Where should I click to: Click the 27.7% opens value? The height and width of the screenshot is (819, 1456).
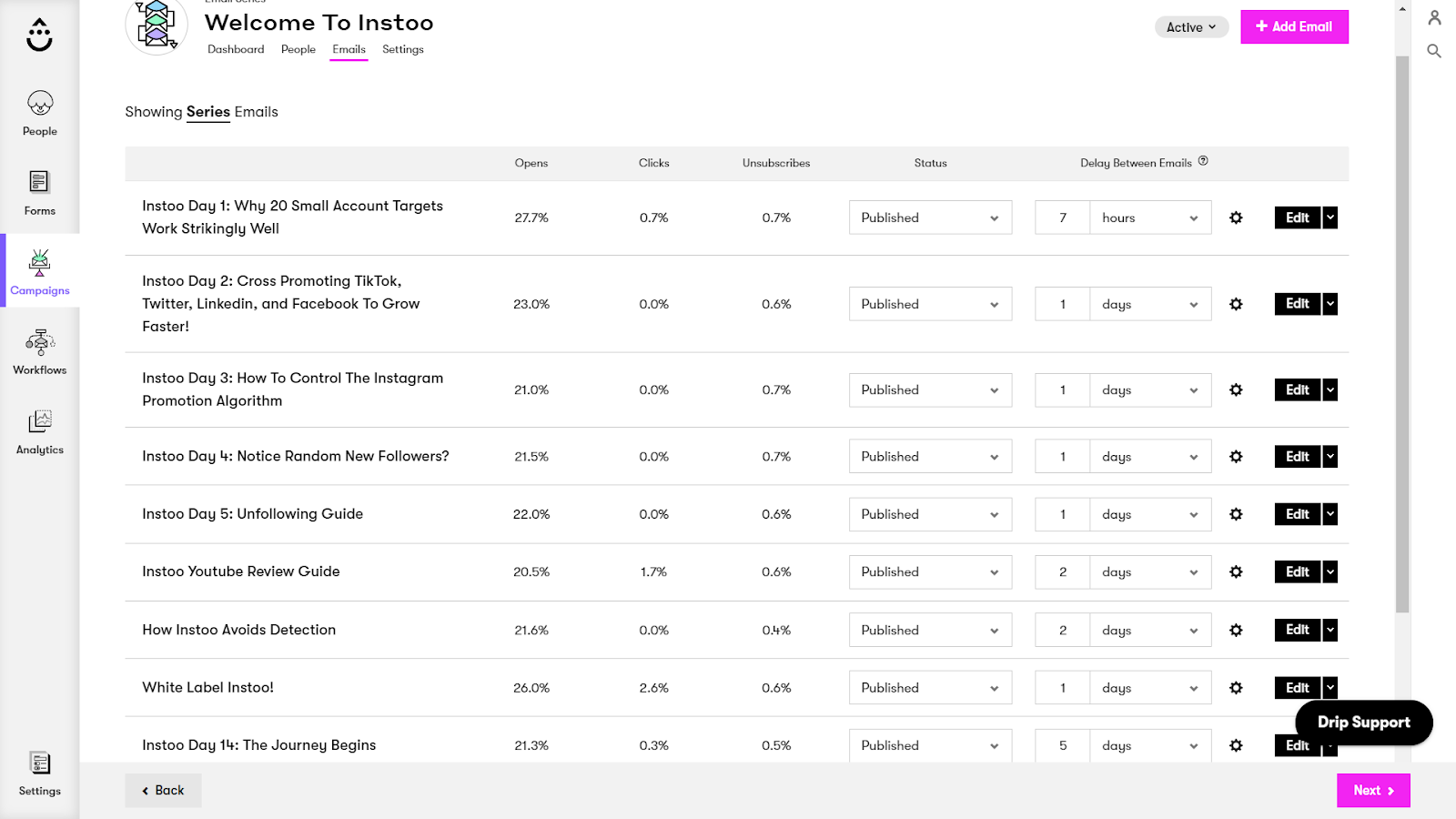(531, 217)
